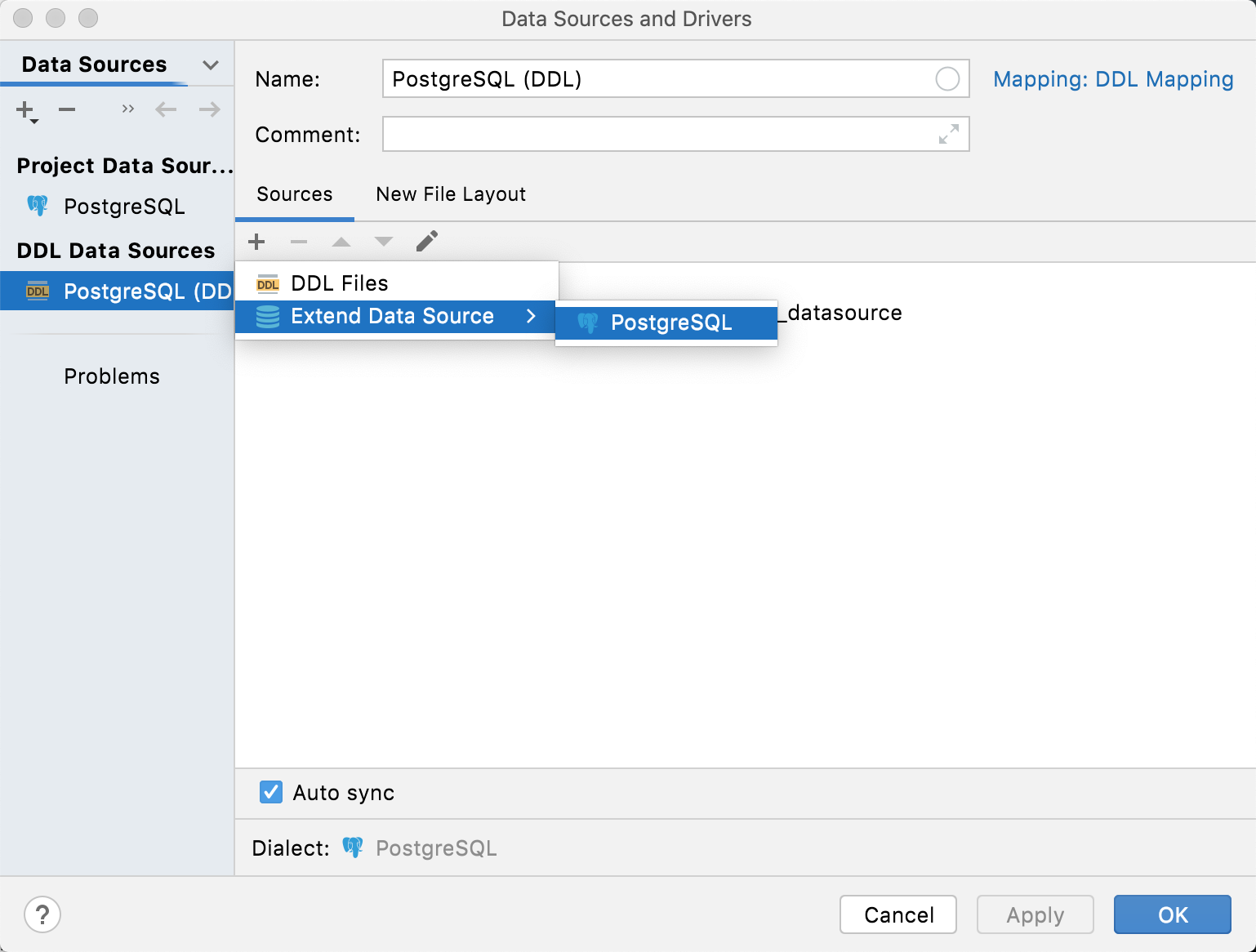Viewport: 1256px width, 952px height.
Task: Choose Extend Data Source menu item
Action: tap(395, 317)
